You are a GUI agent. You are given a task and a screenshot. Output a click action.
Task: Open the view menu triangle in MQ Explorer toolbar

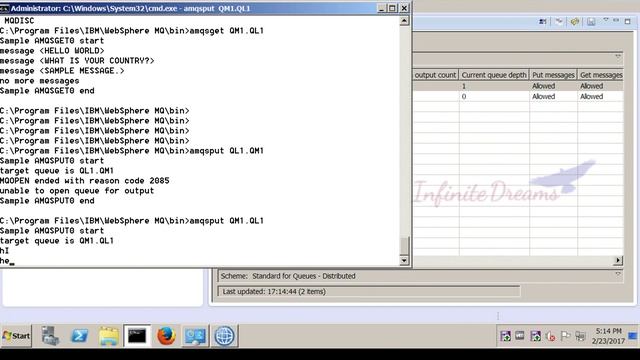coord(606,20)
